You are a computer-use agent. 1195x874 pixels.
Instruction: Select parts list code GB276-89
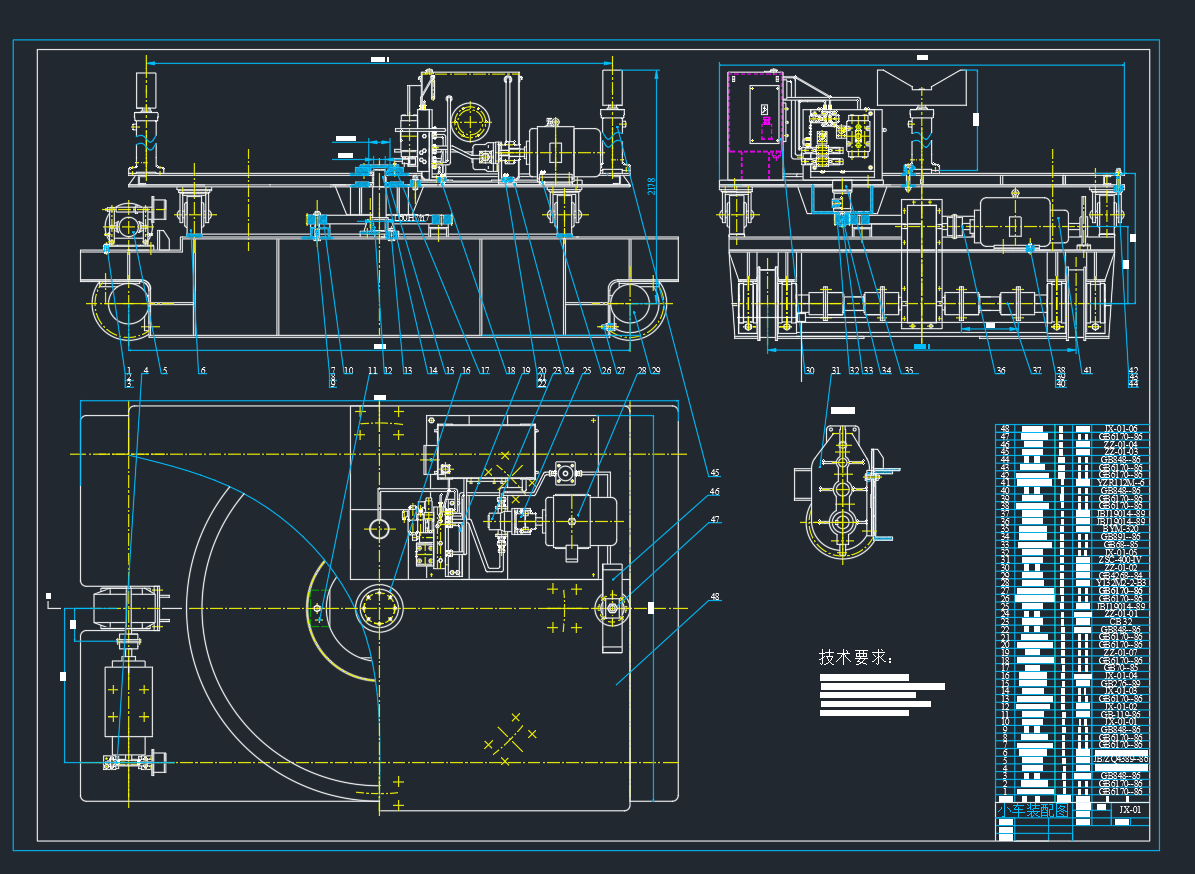pos(1121,684)
